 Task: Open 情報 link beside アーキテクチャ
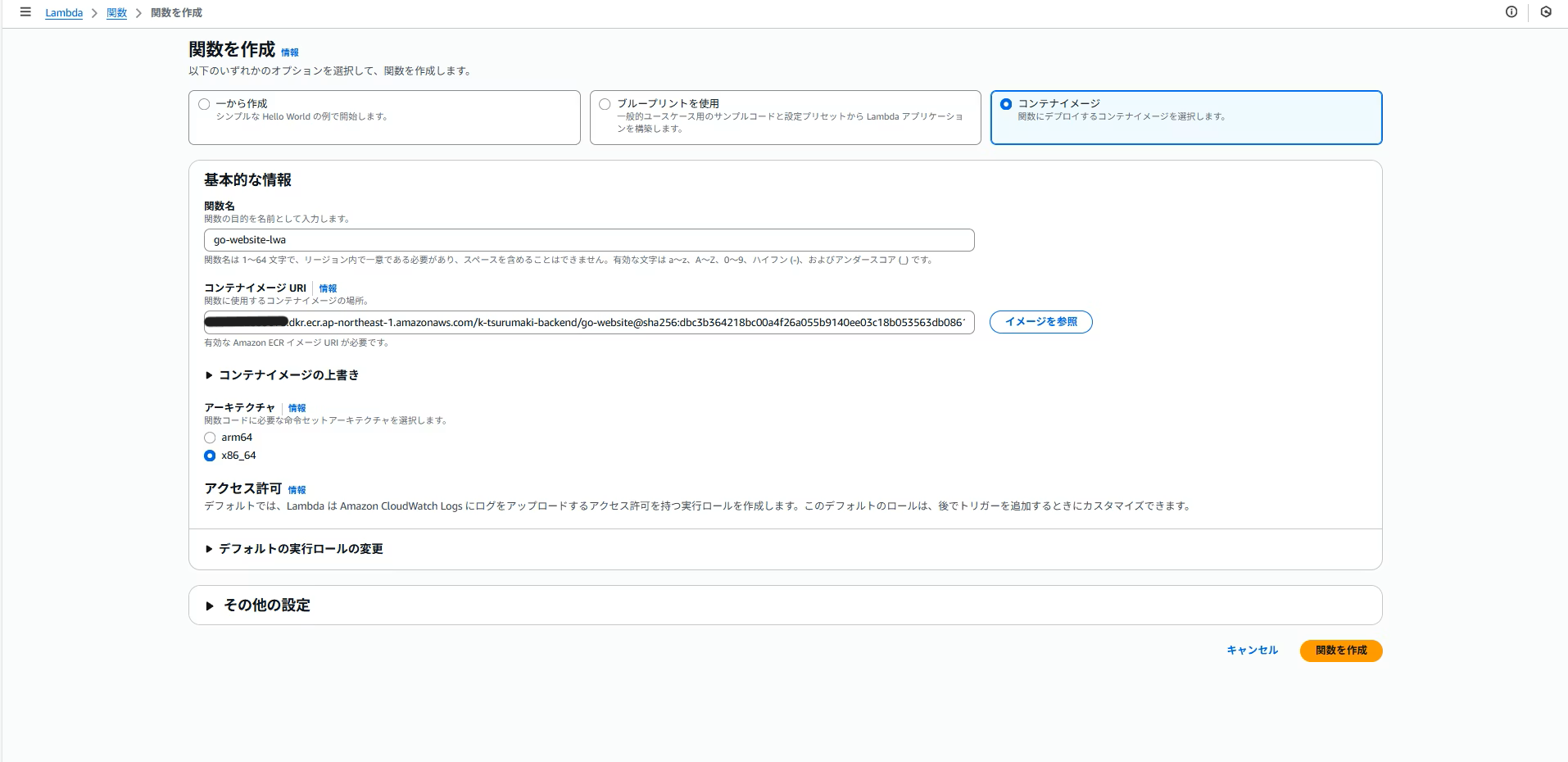297,408
